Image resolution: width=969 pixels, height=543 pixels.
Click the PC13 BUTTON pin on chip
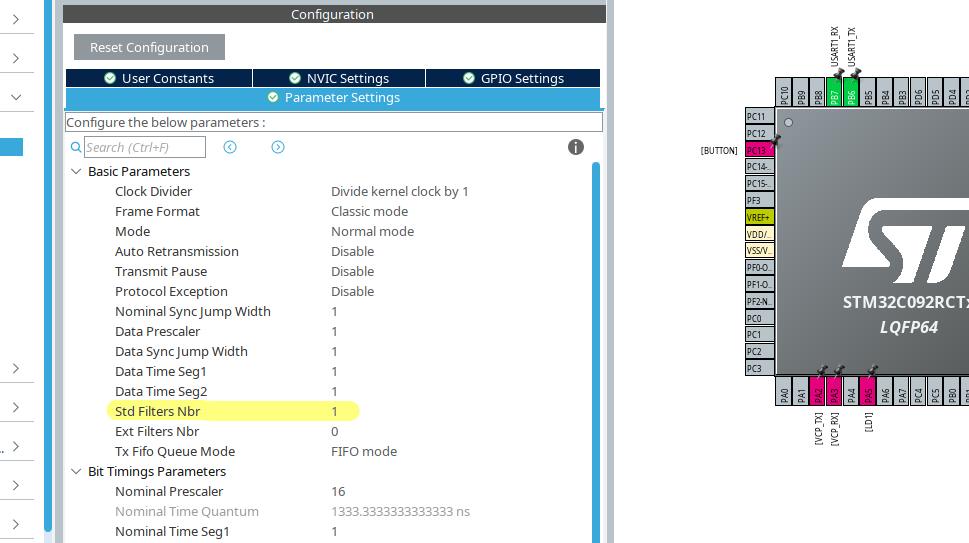click(758, 150)
